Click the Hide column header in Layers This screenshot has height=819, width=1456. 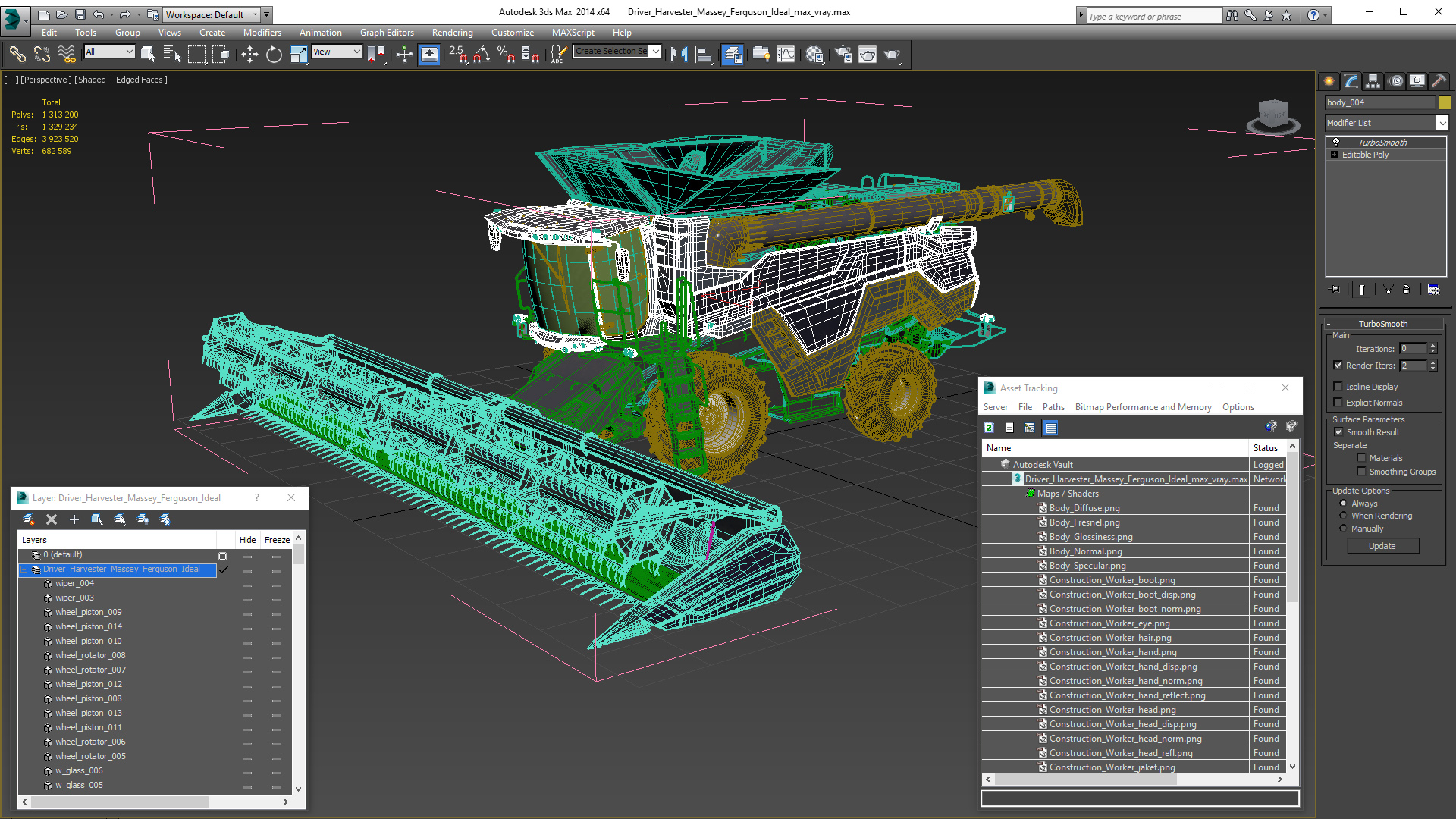tap(247, 540)
